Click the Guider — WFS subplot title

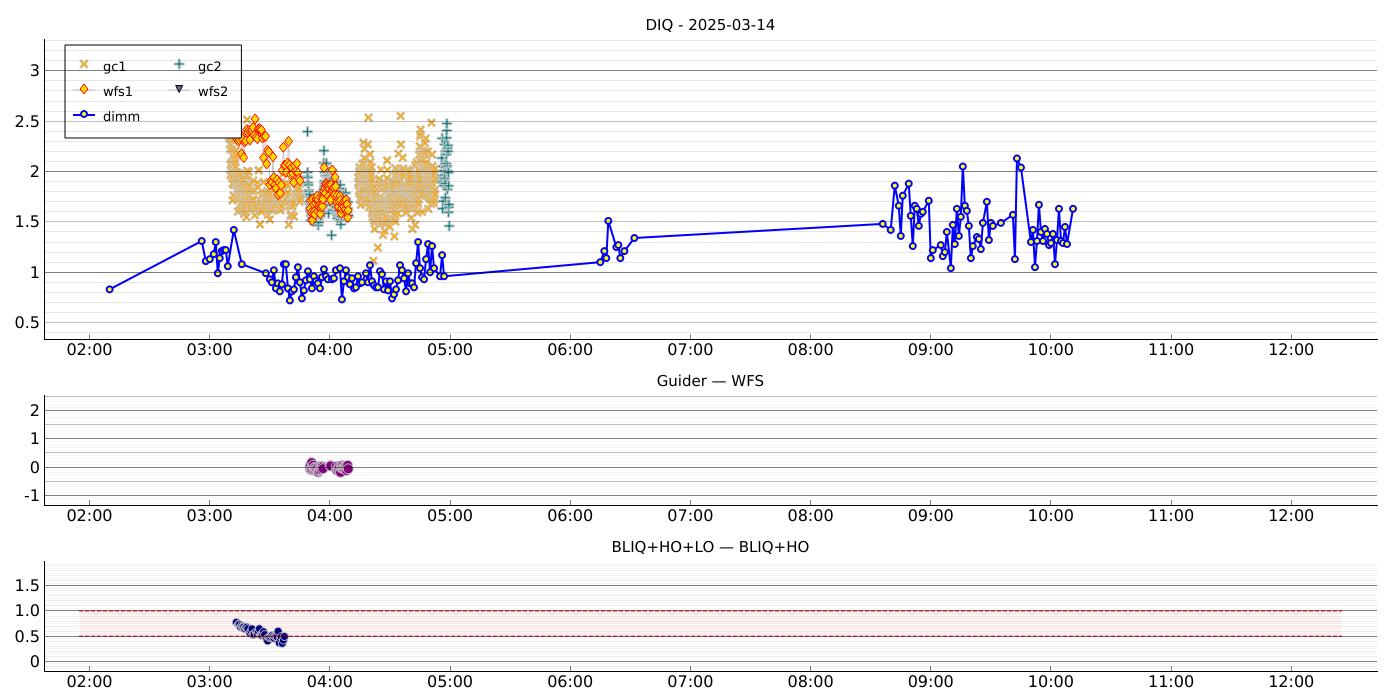(710, 381)
